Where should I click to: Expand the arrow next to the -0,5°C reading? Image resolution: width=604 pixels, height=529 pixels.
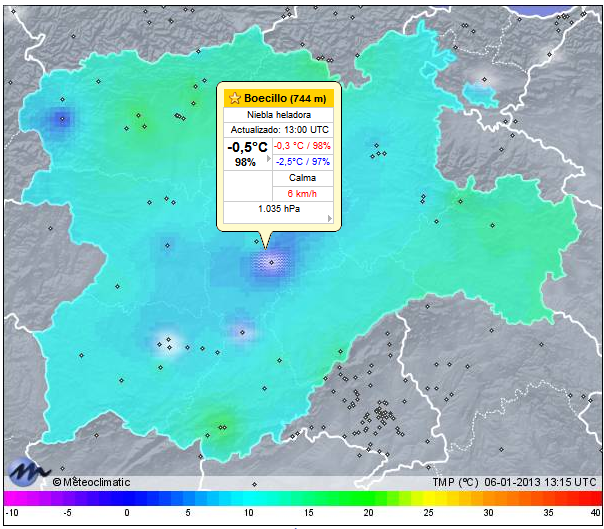point(268,158)
